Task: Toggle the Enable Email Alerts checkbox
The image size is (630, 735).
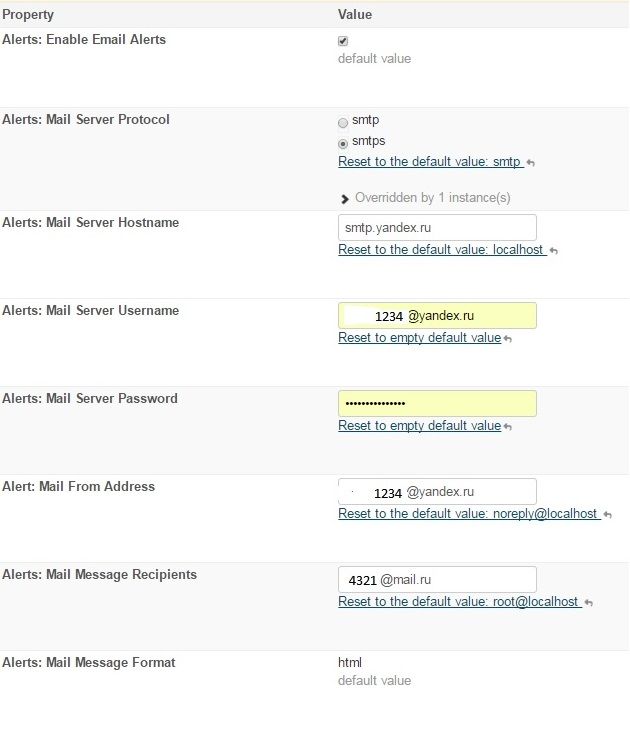Action: point(343,41)
